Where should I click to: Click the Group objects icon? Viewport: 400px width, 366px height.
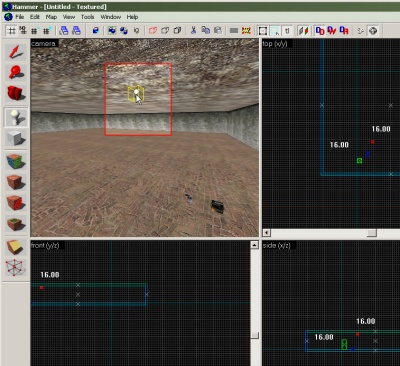(112, 31)
